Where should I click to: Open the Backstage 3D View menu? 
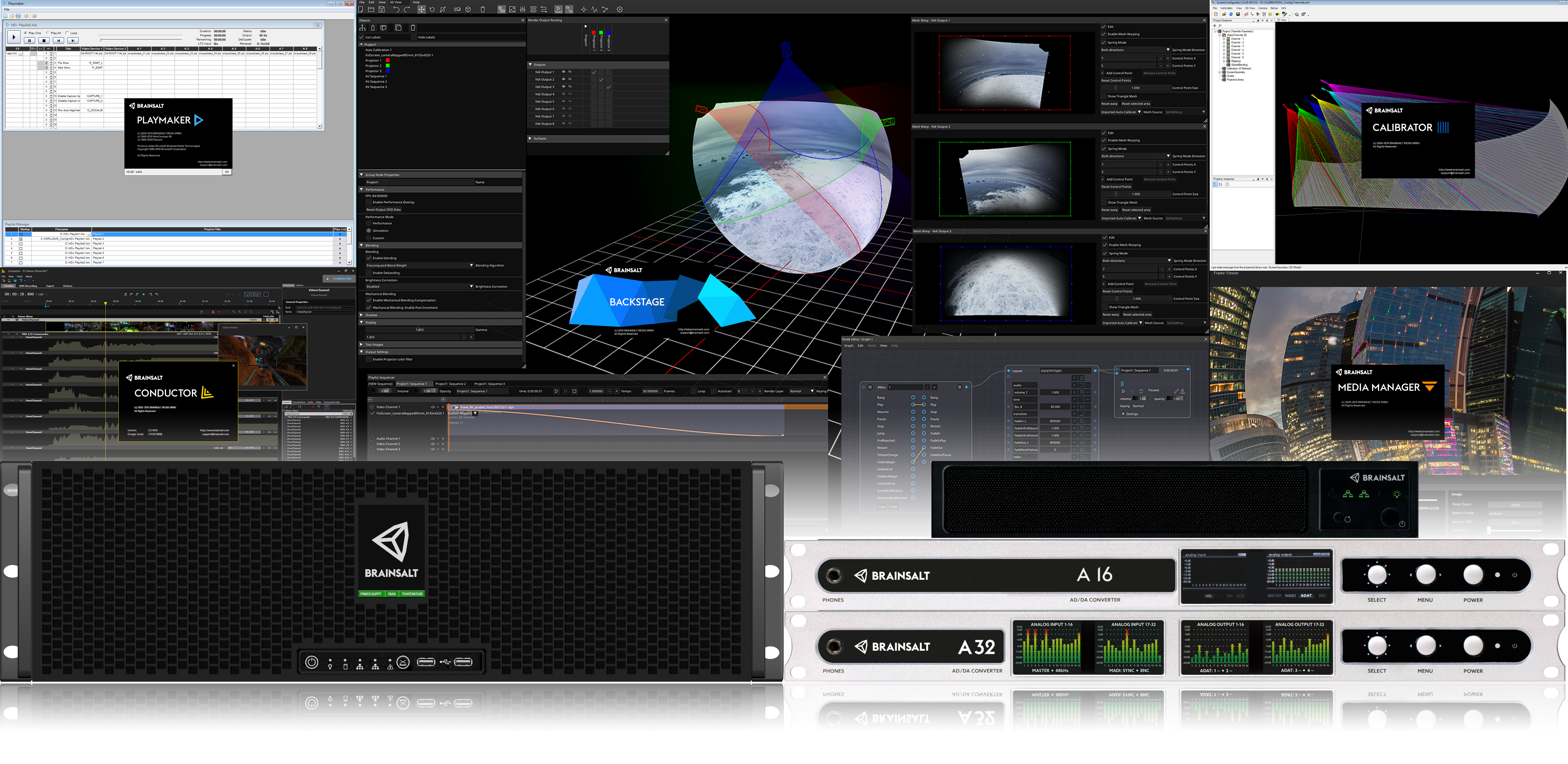coord(395,3)
